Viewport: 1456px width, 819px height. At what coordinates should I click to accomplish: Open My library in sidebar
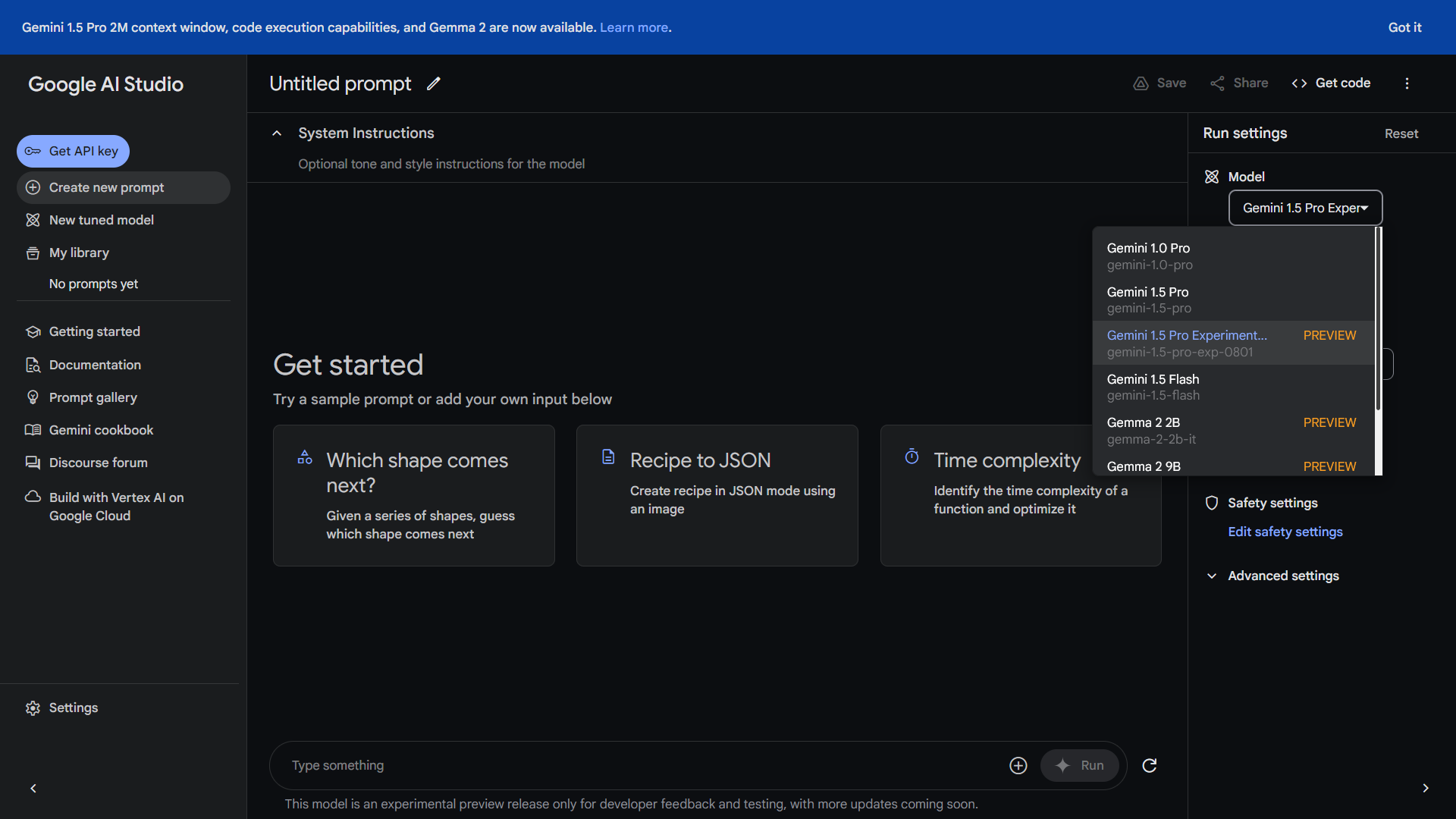[x=124, y=253]
